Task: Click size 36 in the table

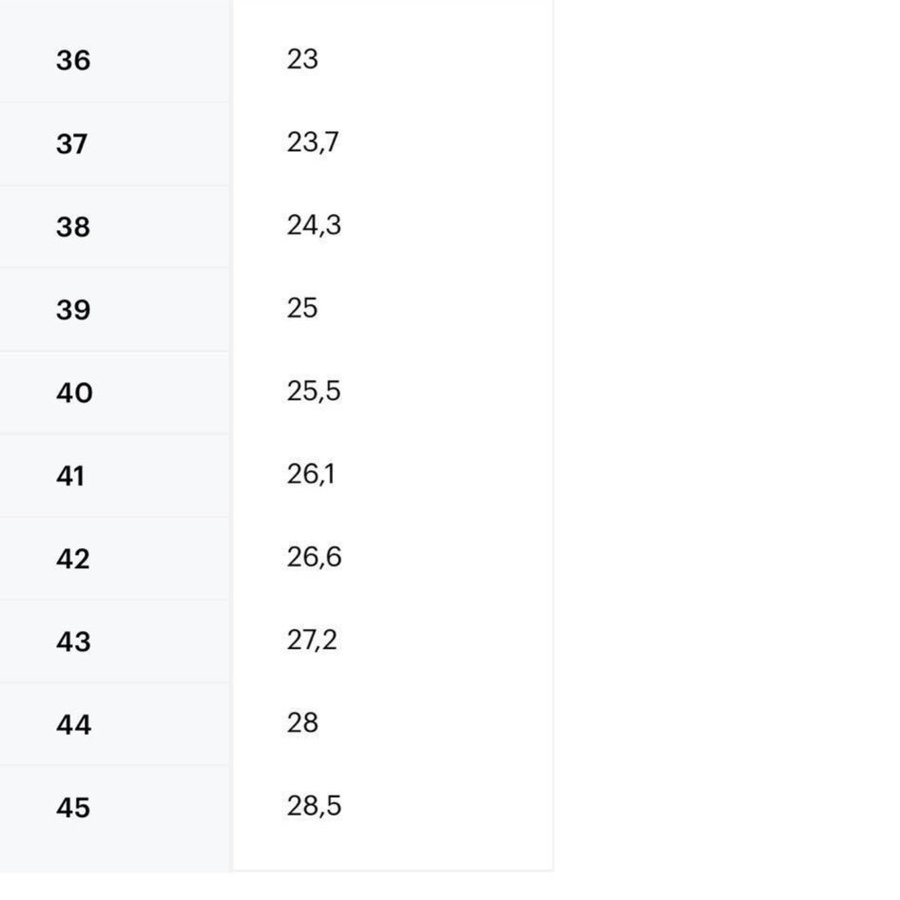Action: point(73,61)
